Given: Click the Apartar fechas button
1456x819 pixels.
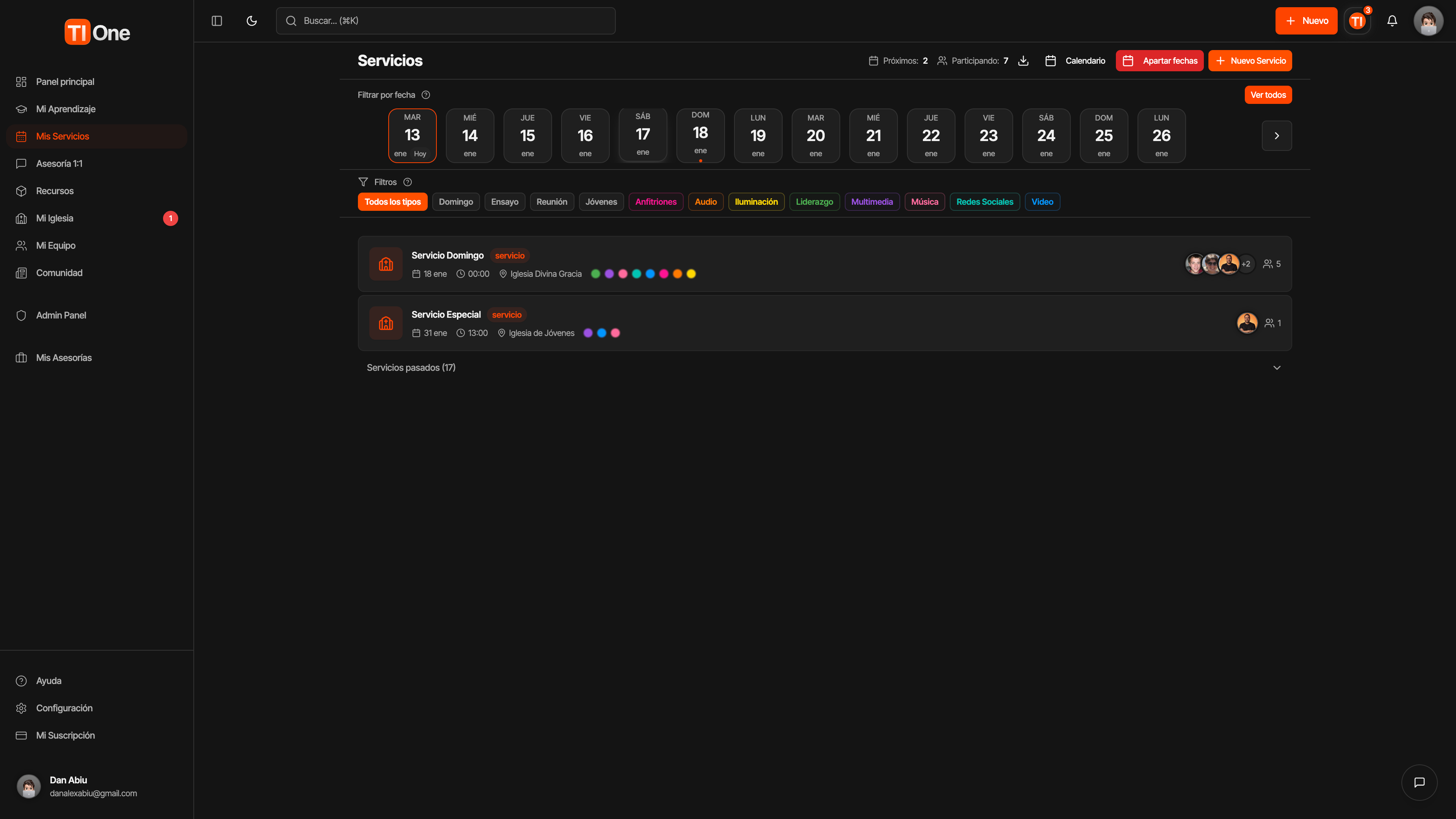Looking at the screenshot, I should point(1159,61).
